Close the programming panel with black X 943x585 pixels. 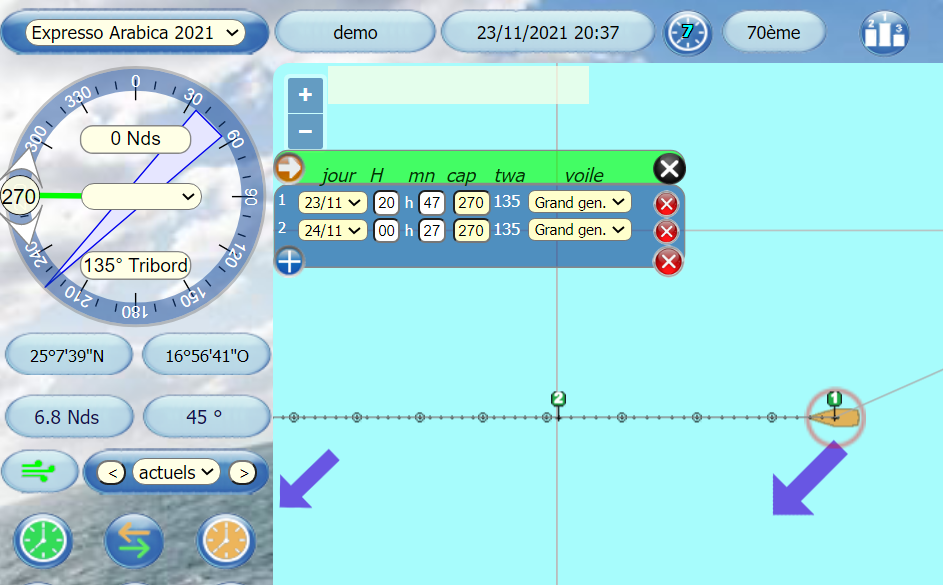[669, 168]
